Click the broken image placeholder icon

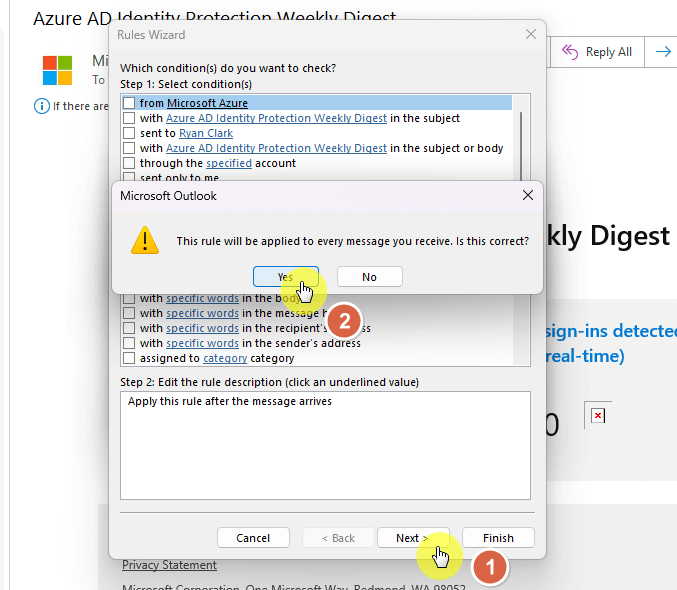(598, 415)
